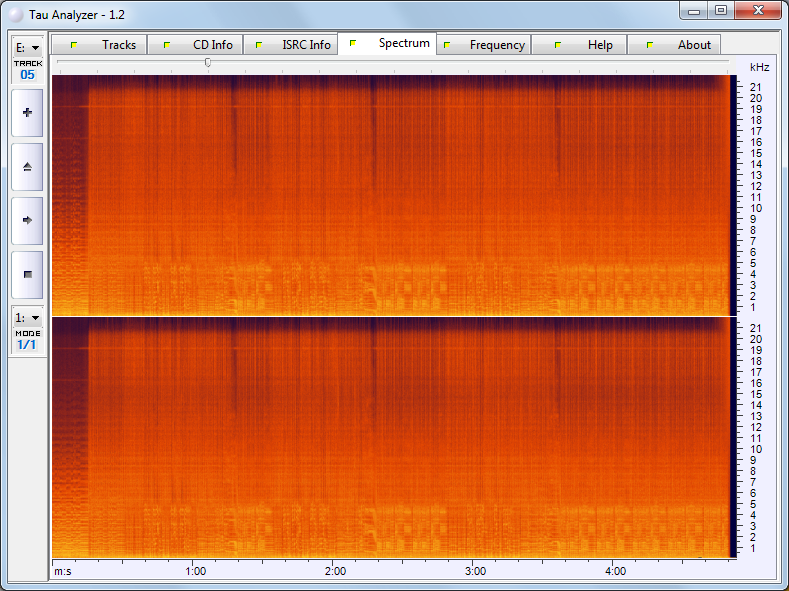
Task: Click the right arrow analyze button
Action: (x=27, y=220)
